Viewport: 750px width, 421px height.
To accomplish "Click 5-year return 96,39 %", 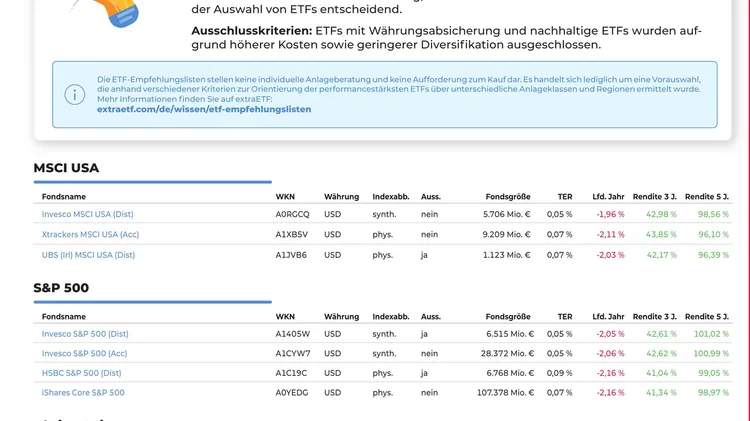I will point(713,255).
